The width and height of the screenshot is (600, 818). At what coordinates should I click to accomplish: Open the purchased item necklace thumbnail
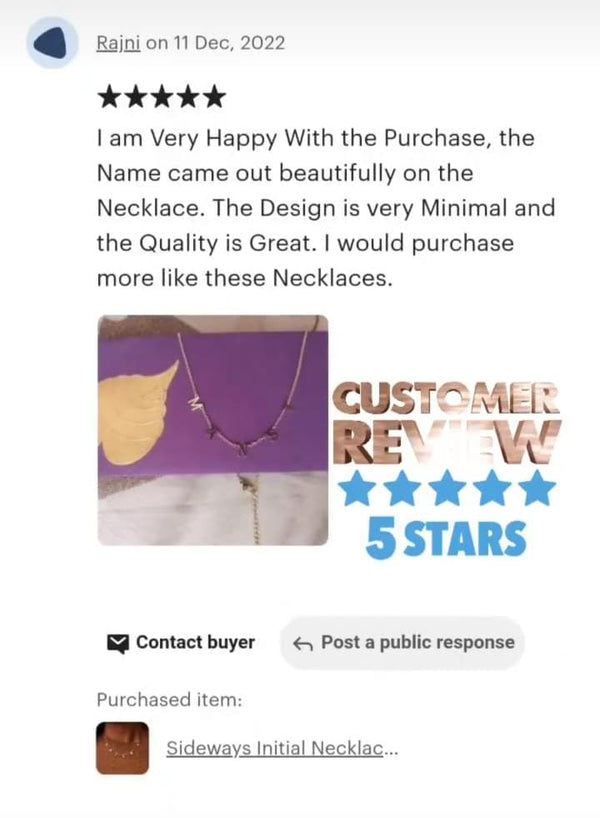122,748
